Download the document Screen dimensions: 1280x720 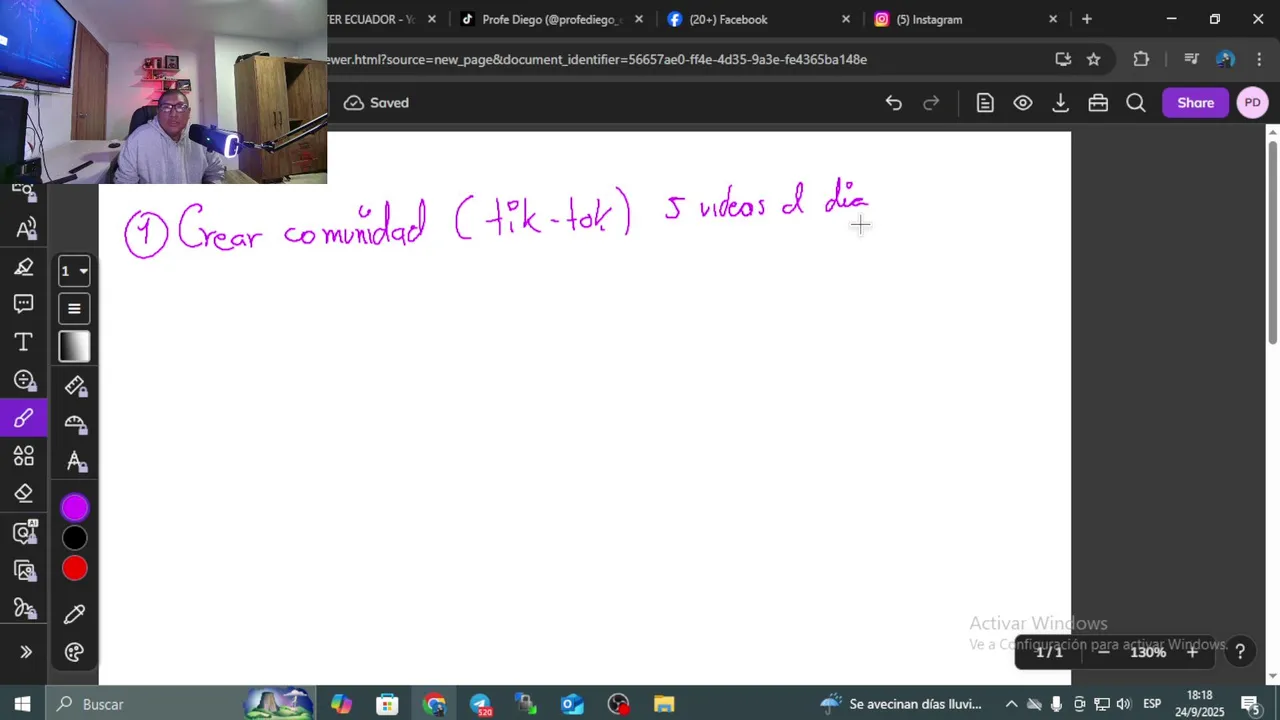pyautogui.click(x=1061, y=103)
